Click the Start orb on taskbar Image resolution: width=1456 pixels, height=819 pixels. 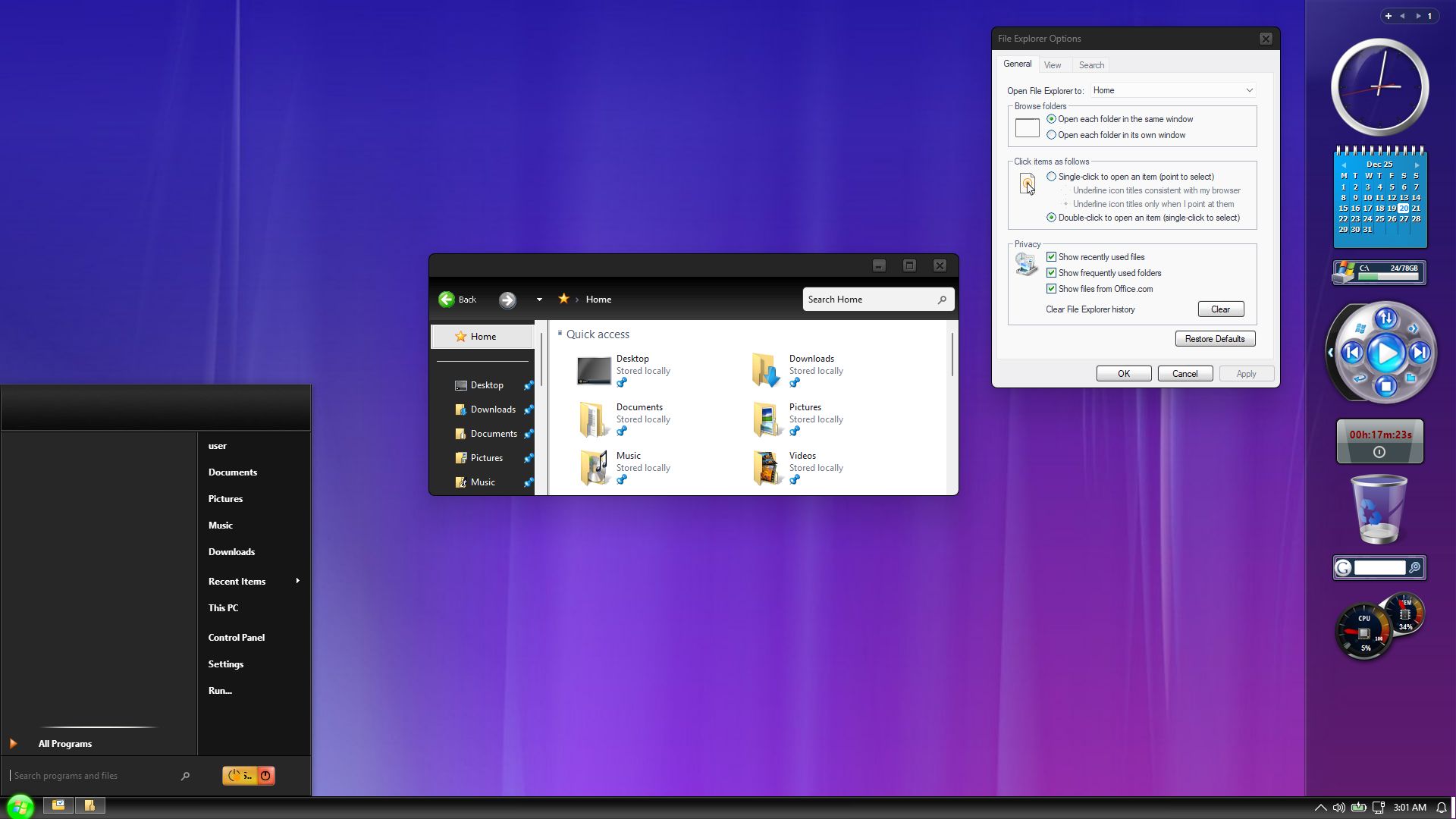click(20, 806)
